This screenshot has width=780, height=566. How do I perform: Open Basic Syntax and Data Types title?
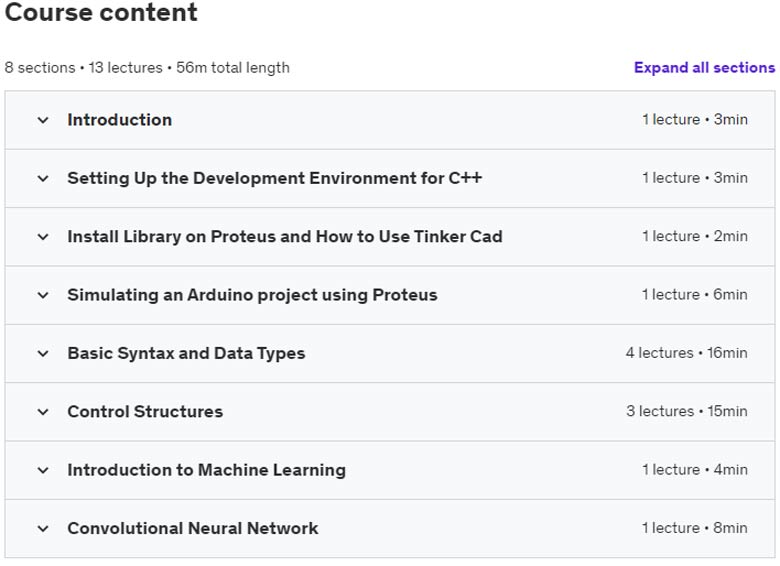[187, 353]
